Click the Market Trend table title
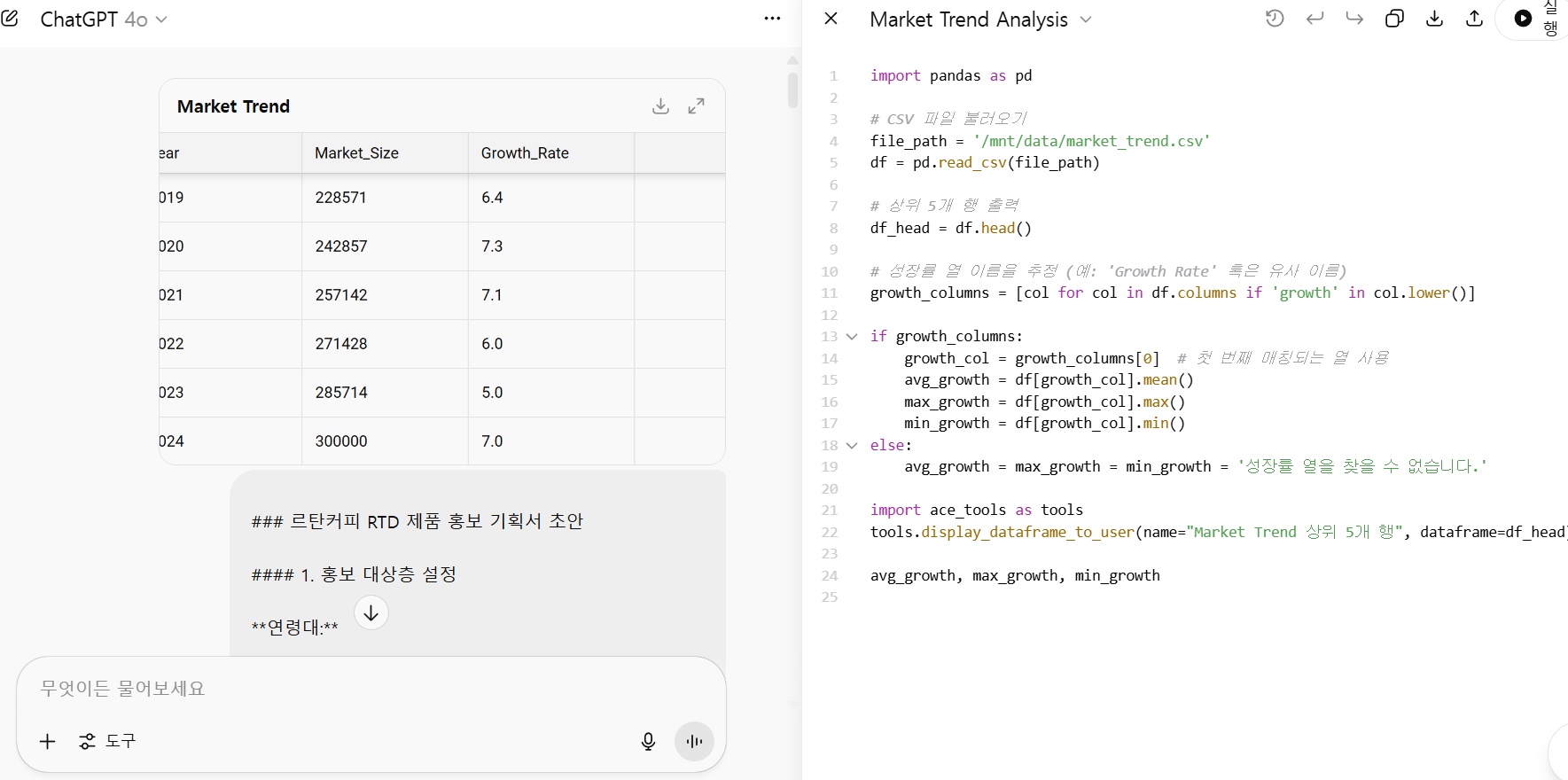Viewport: 1568px width, 780px height. pyautogui.click(x=233, y=106)
